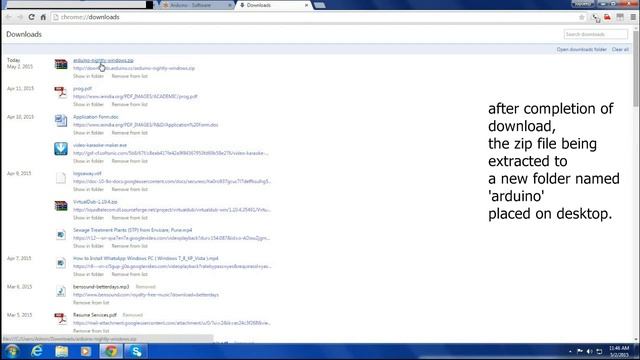Viewport: 640px width, 360px height.
Task: Open the grid extension icon beside Chrome menu
Action: point(620,17)
